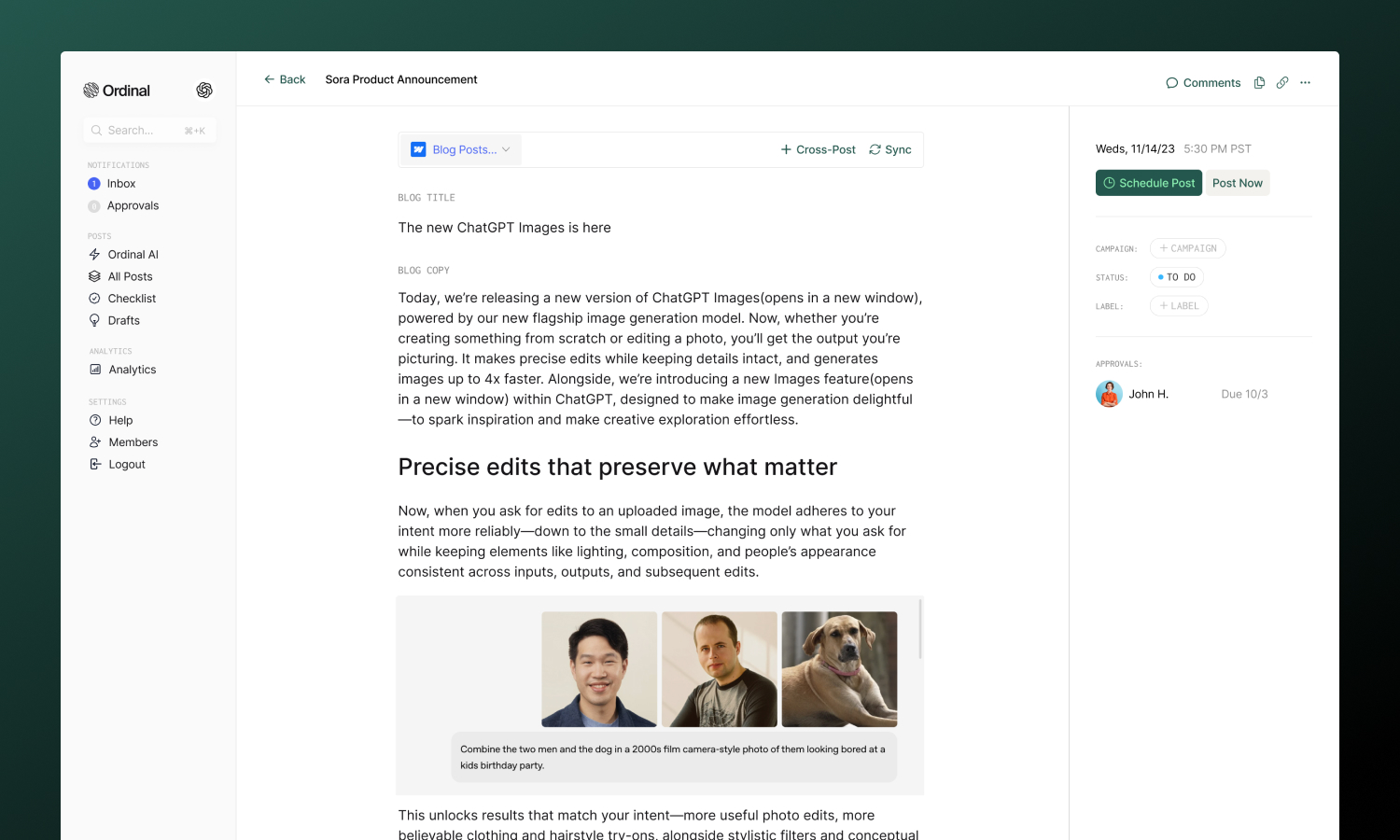Click the Schedule Post button

(1149, 183)
